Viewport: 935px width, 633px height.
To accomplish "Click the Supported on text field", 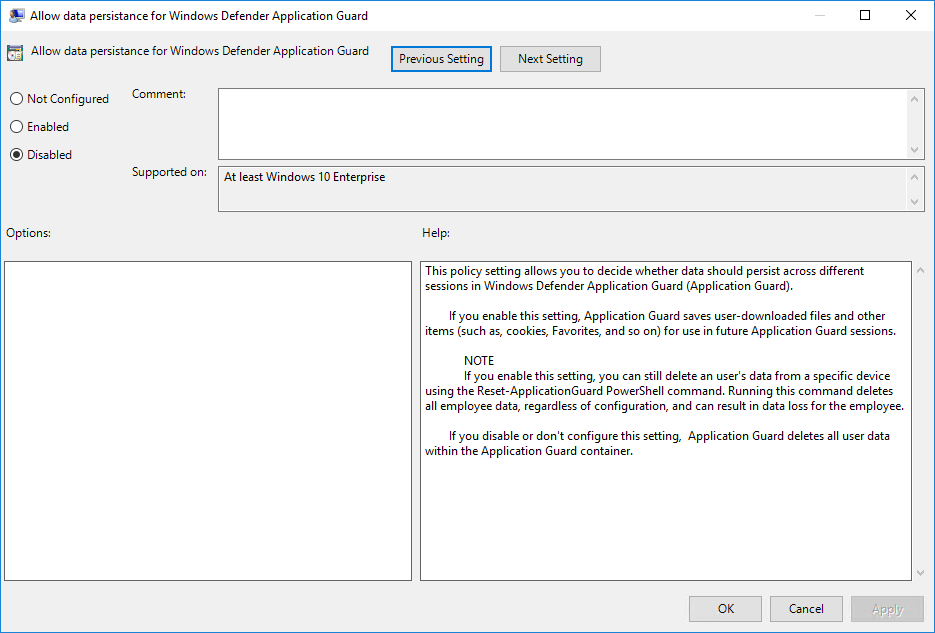I will [x=562, y=189].
